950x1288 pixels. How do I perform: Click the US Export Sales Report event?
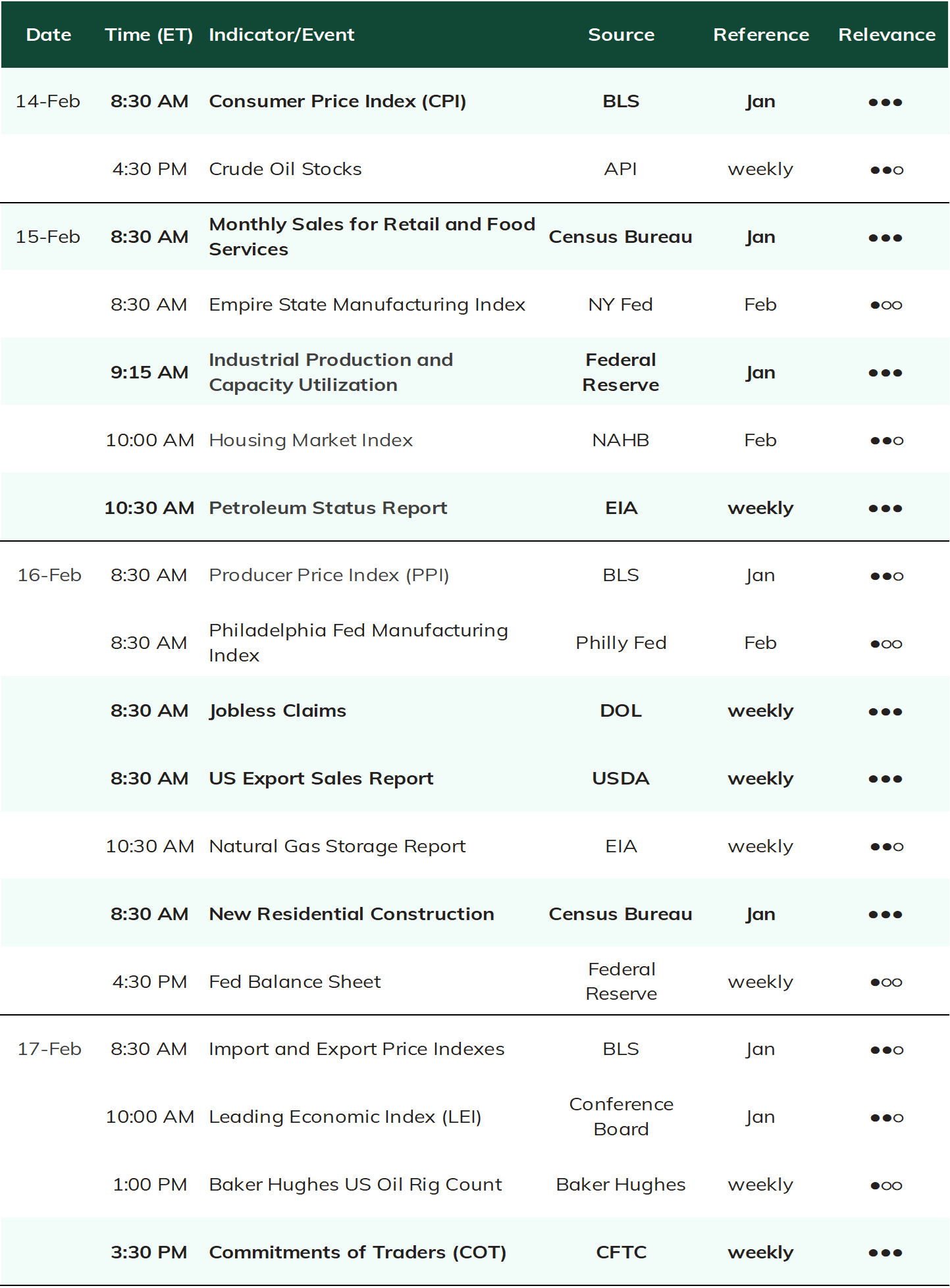(321, 779)
